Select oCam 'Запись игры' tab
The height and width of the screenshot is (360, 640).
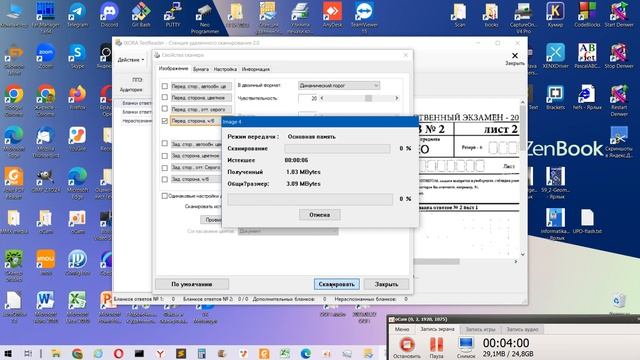tap(480, 329)
